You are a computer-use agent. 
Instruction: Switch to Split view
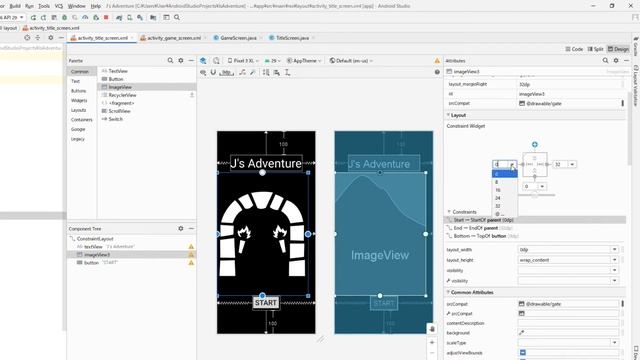(x=595, y=49)
